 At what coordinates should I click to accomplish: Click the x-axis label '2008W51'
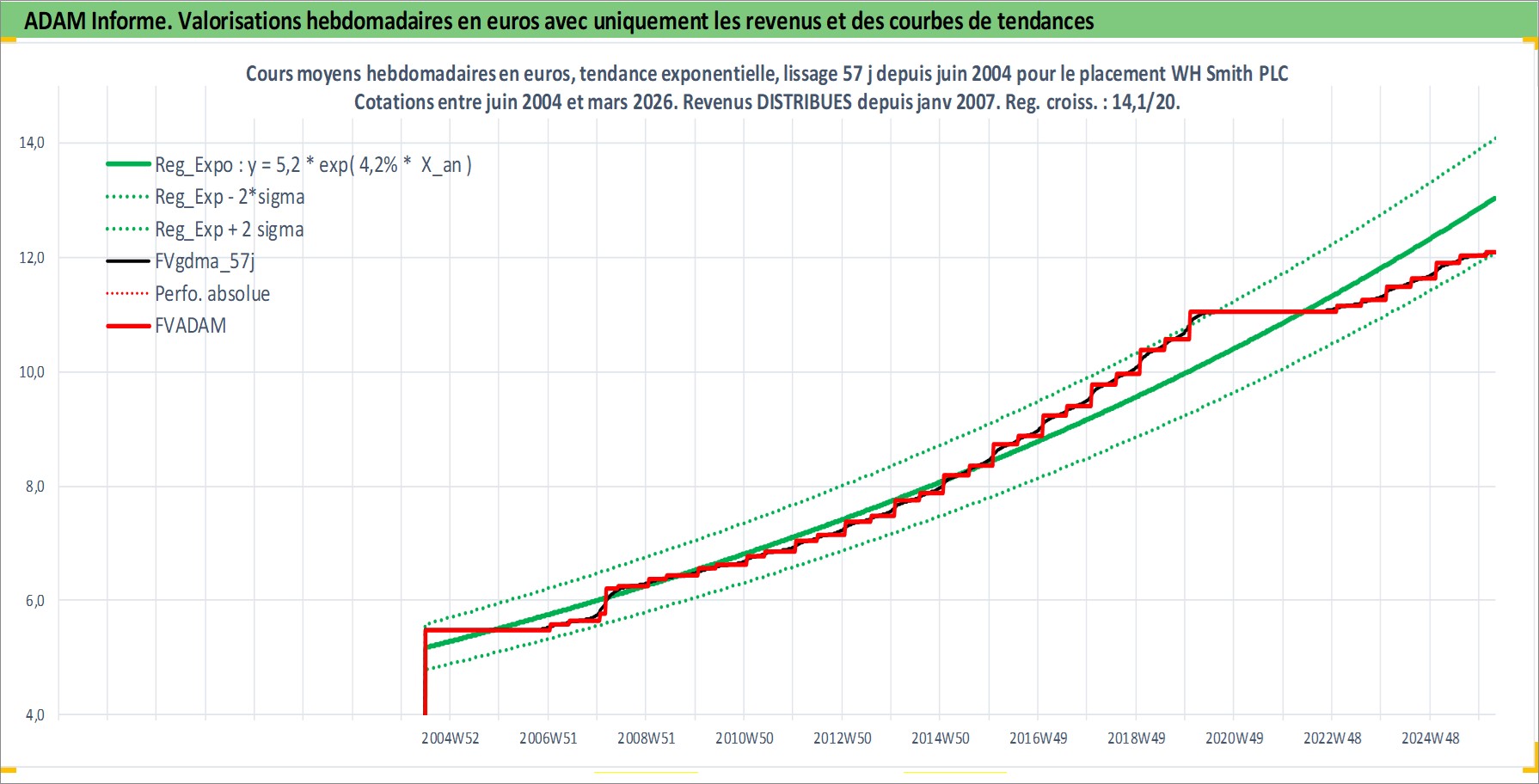646,738
